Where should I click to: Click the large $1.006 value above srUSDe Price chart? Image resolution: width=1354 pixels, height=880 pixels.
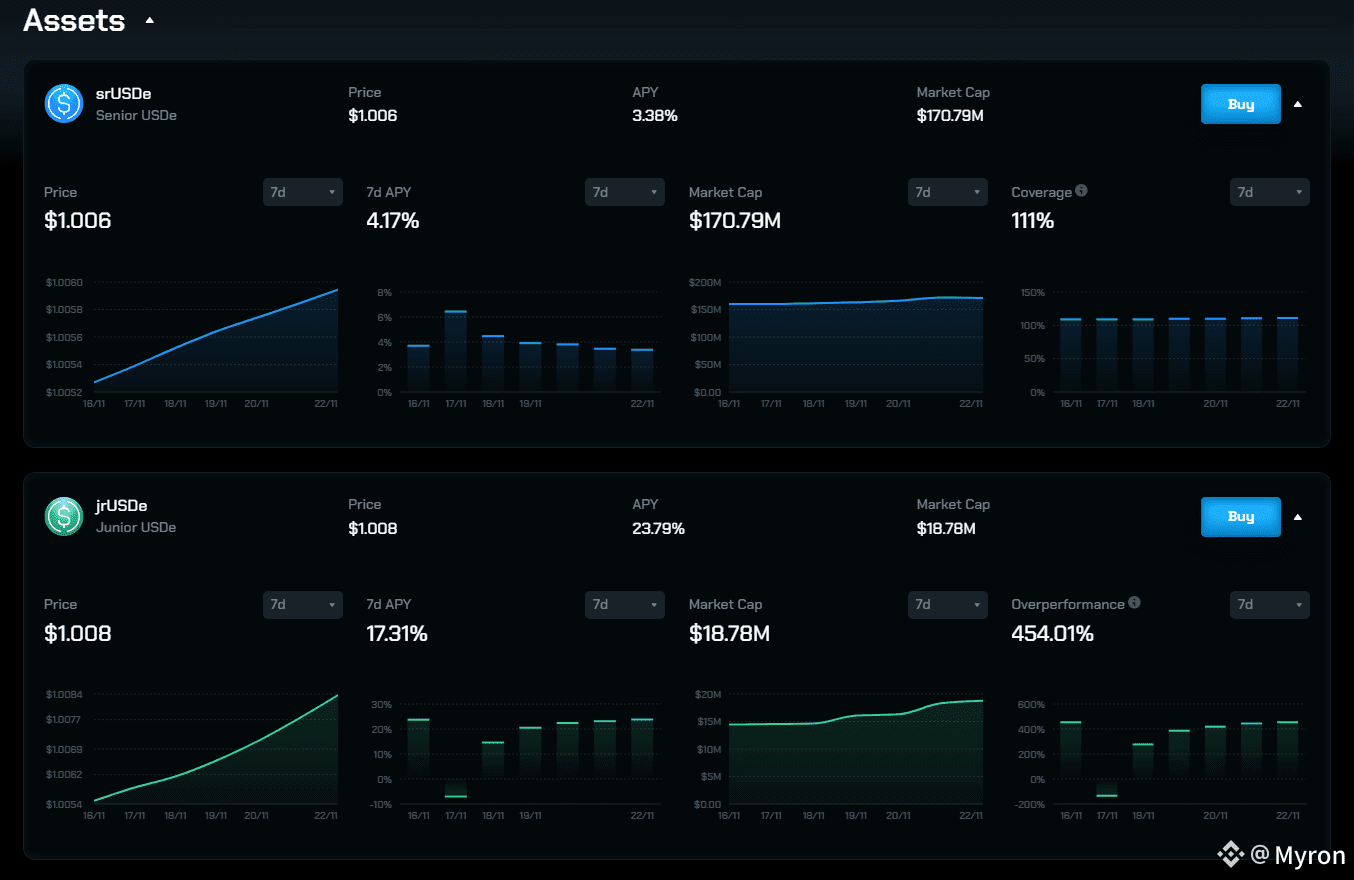[x=78, y=221]
